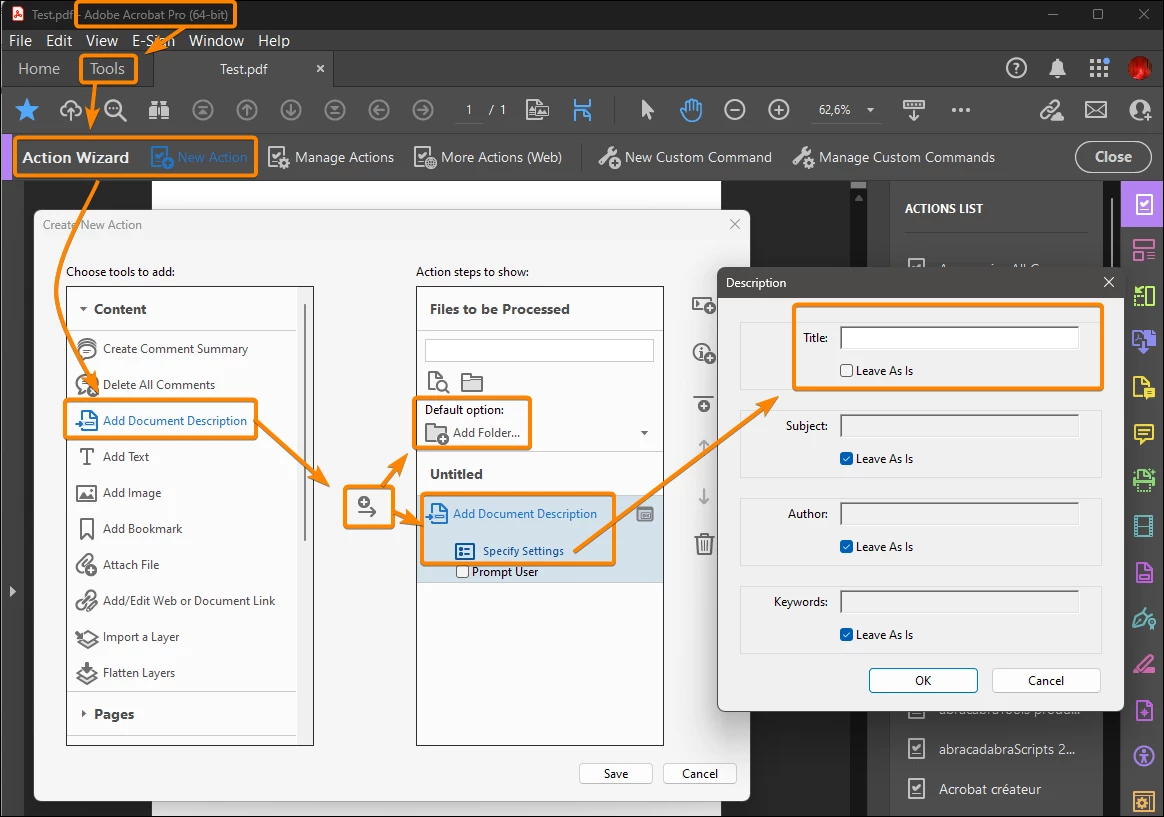Screen dimensions: 1164x817
Task: Click the page number field
Action: [x=468, y=110]
